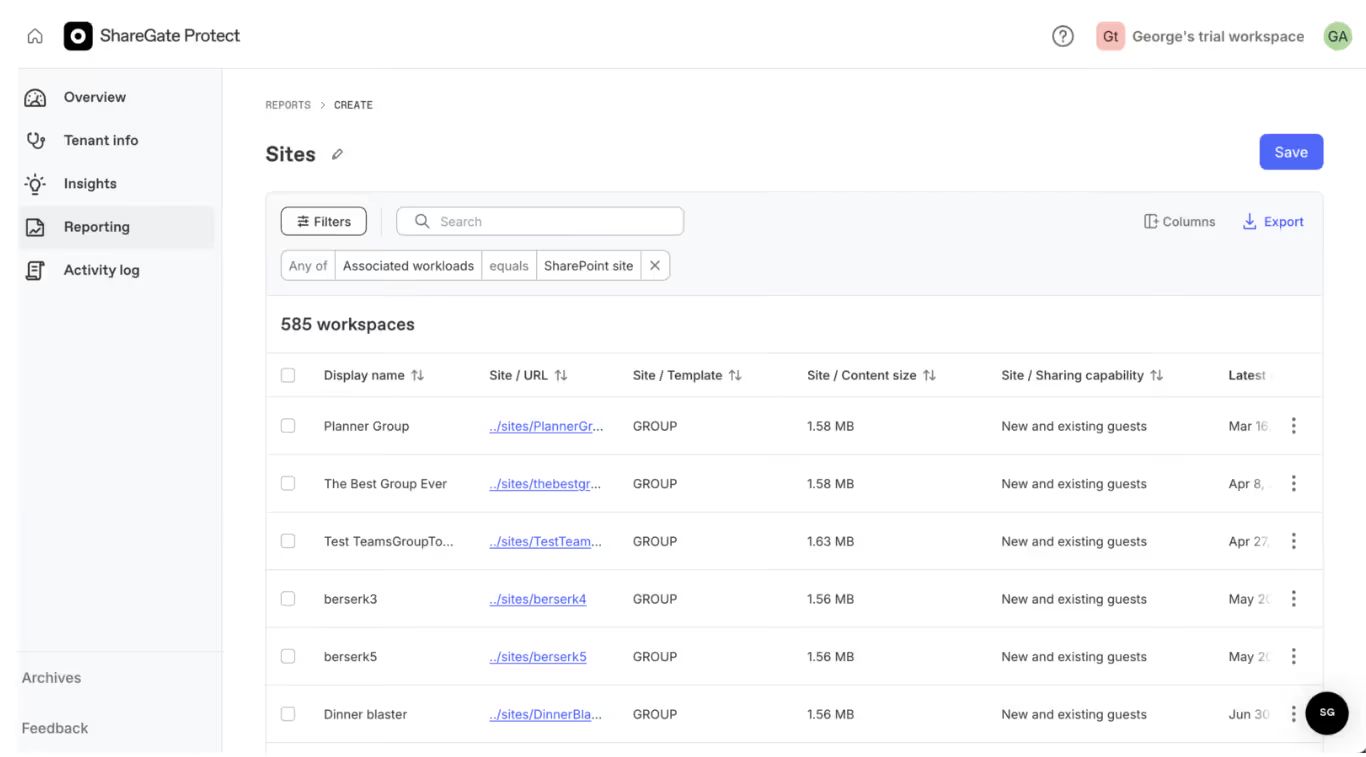
Task: Tick the checkbox beside berserk3
Action: pyautogui.click(x=289, y=598)
